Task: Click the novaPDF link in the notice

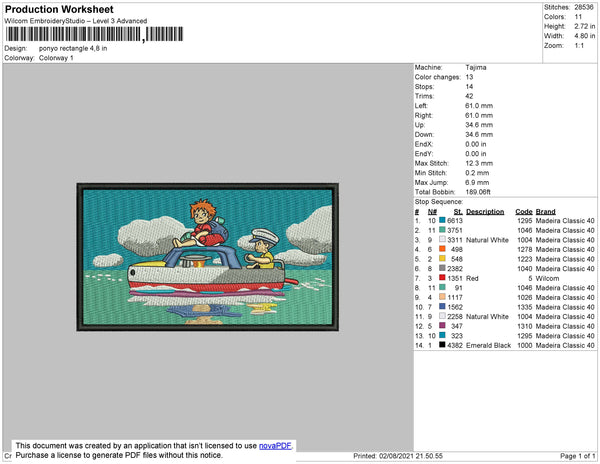Action: pyautogui.click(x=275, y=446)
